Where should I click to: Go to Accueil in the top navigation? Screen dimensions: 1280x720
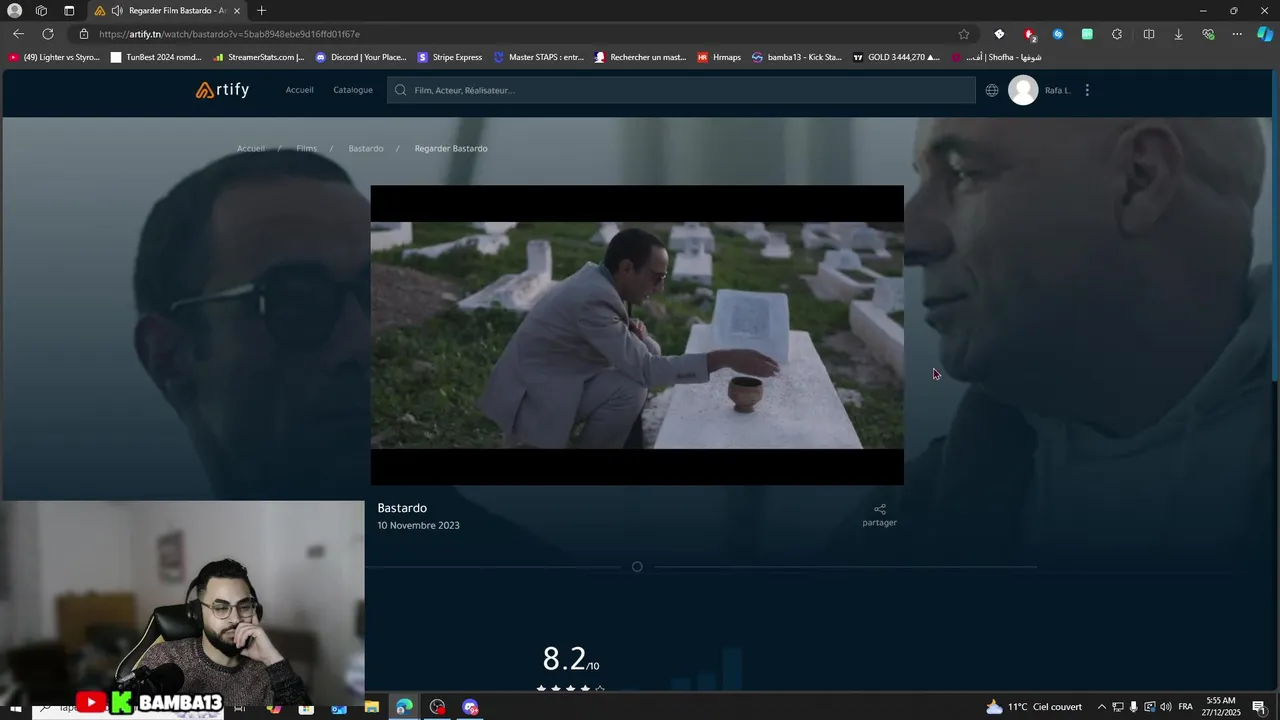coord(299,90)
